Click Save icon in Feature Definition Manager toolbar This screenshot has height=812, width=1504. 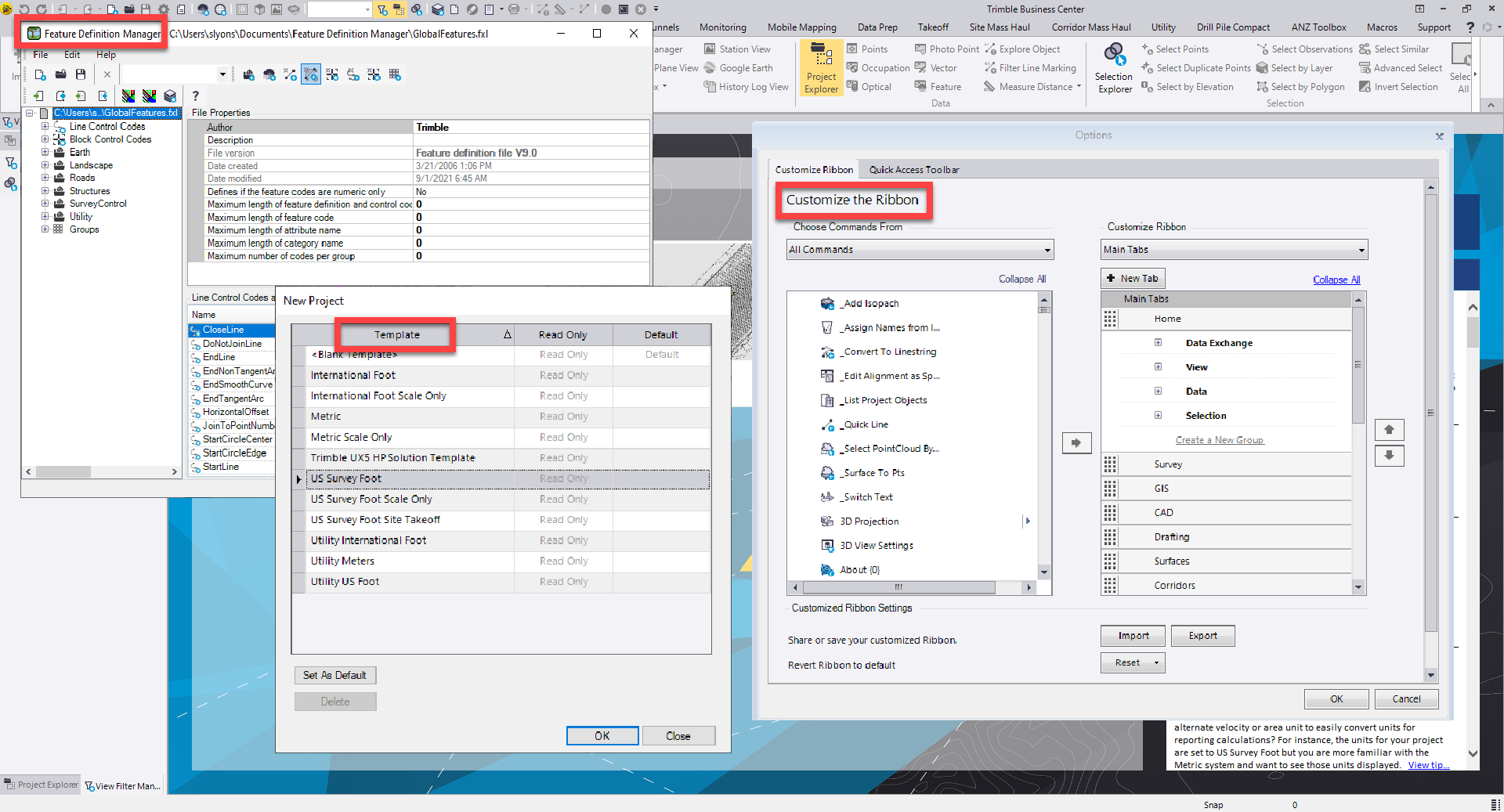pos(81,74)
